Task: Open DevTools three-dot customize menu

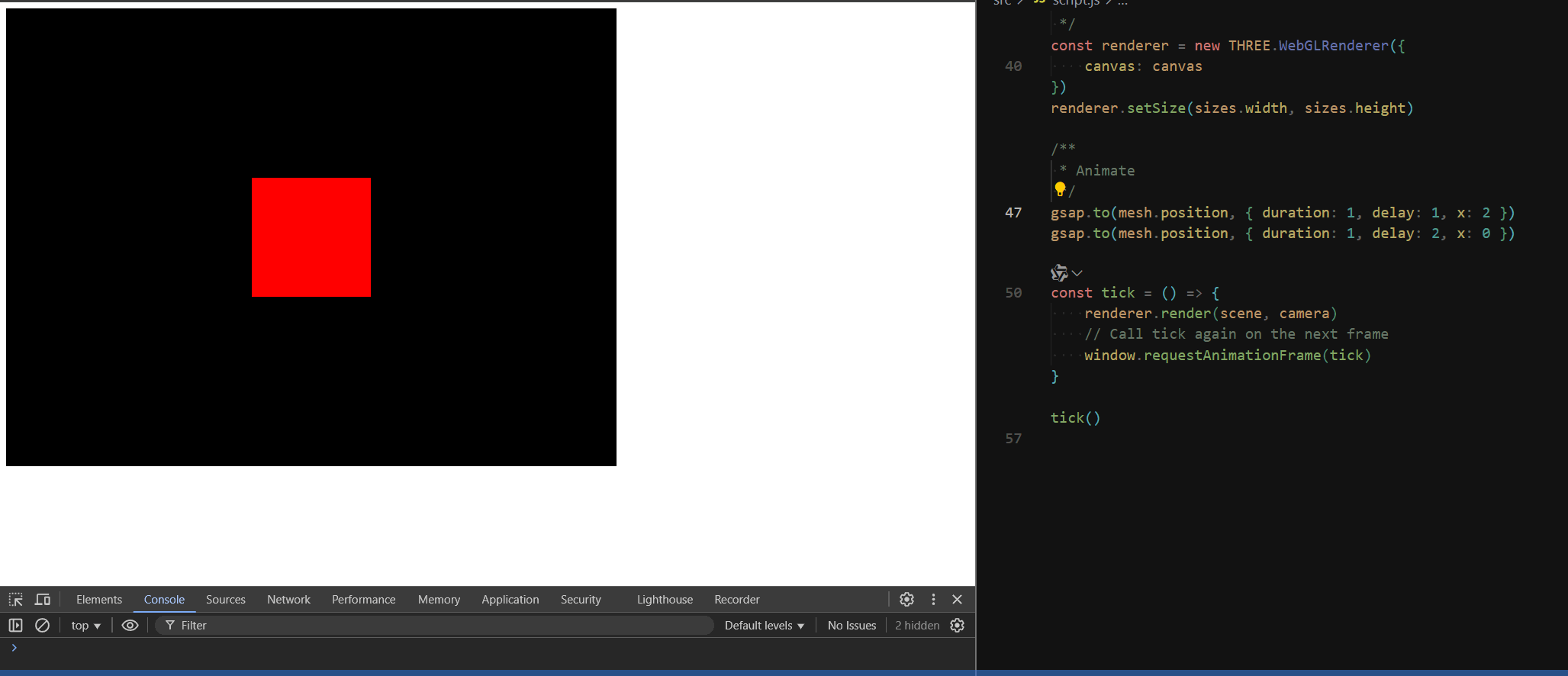Action: (933, 600)
